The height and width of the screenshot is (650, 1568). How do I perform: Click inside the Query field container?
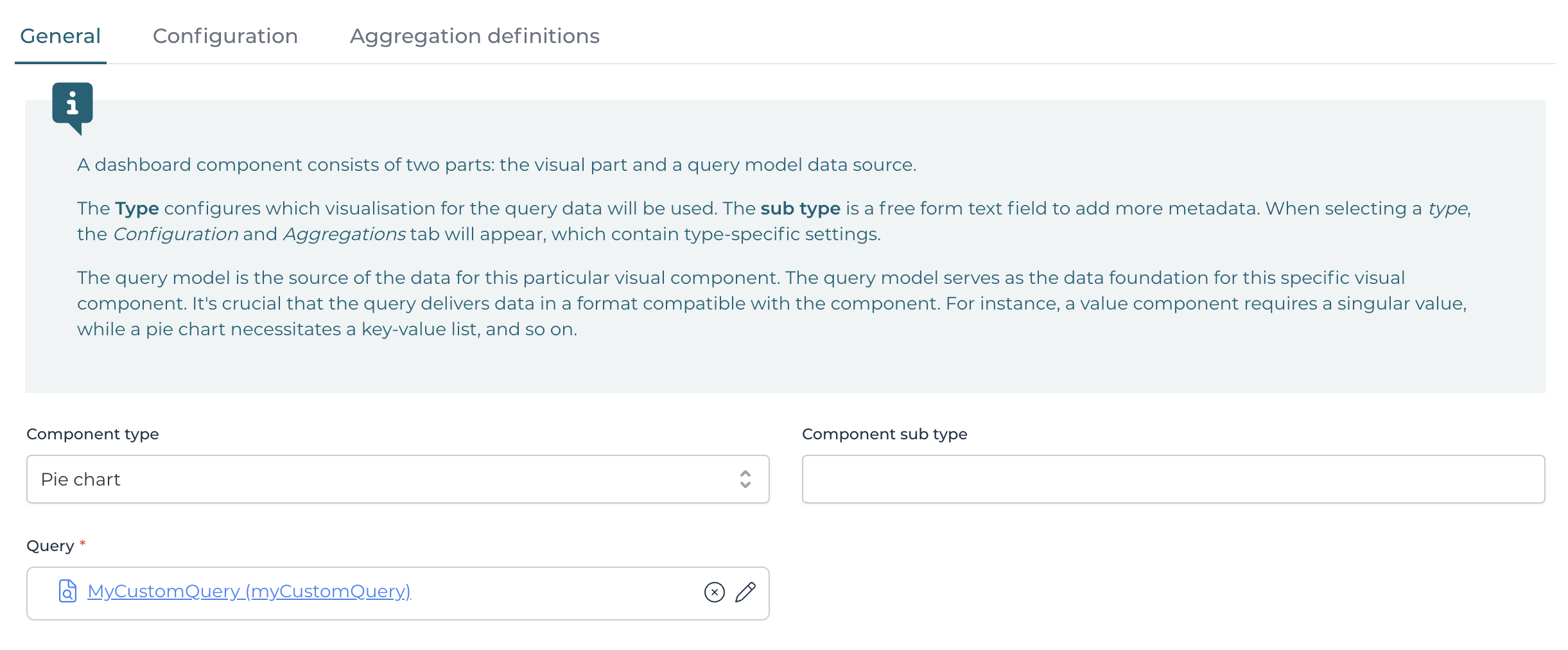(x=449, y=592)
